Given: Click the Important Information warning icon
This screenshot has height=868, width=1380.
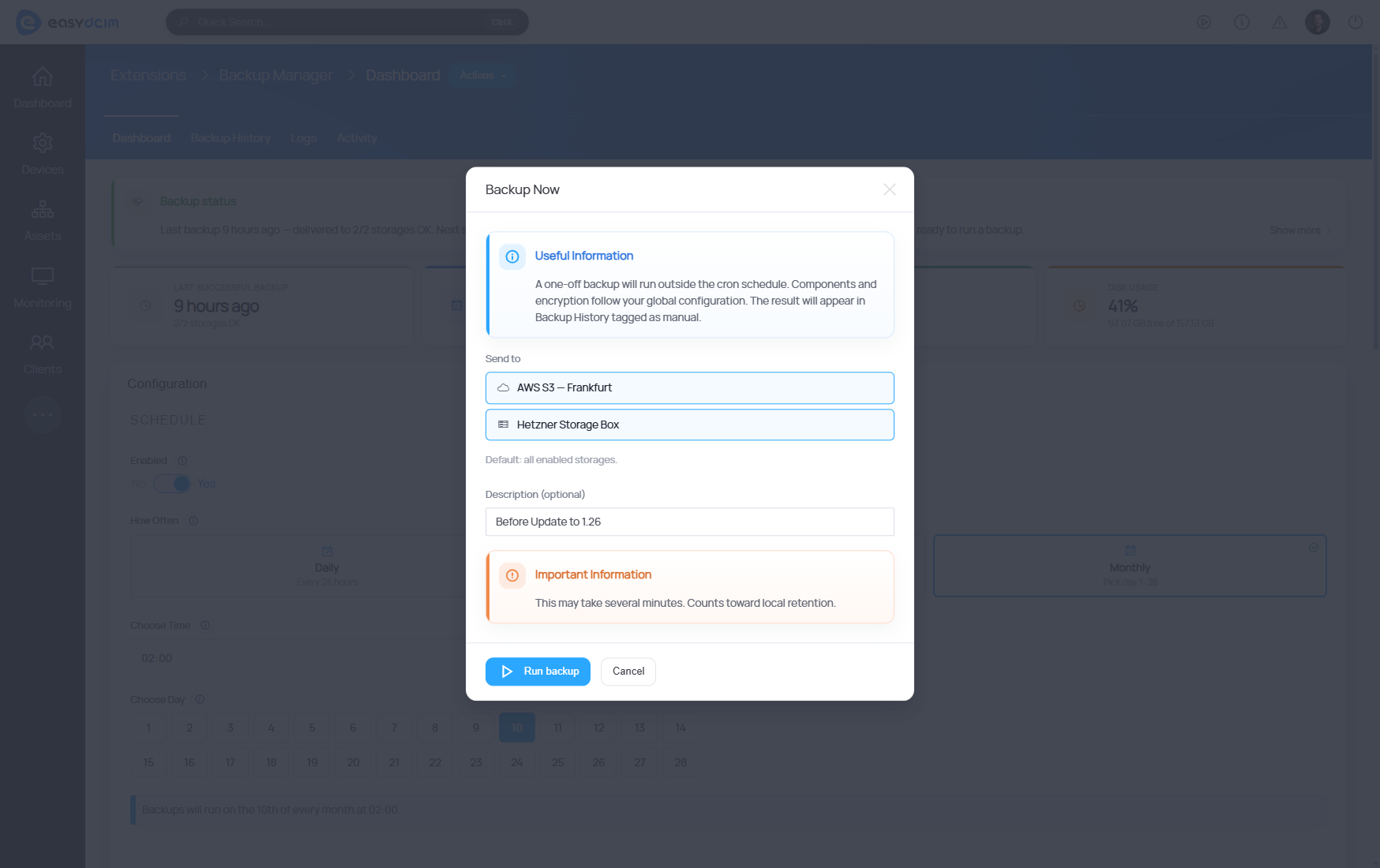Looking at the screenshot, I should click(512, 575).
